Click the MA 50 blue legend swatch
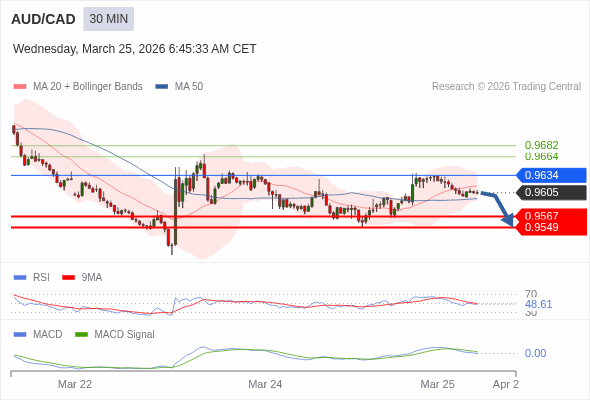590x400 pixels. (162, 87)
